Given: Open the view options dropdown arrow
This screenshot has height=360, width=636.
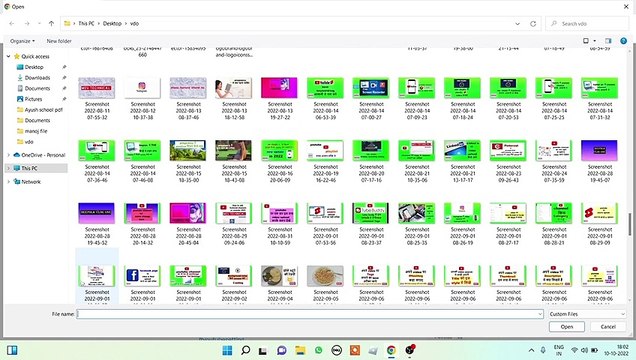Looking at the screenshot, I should (x=595, y=41).
